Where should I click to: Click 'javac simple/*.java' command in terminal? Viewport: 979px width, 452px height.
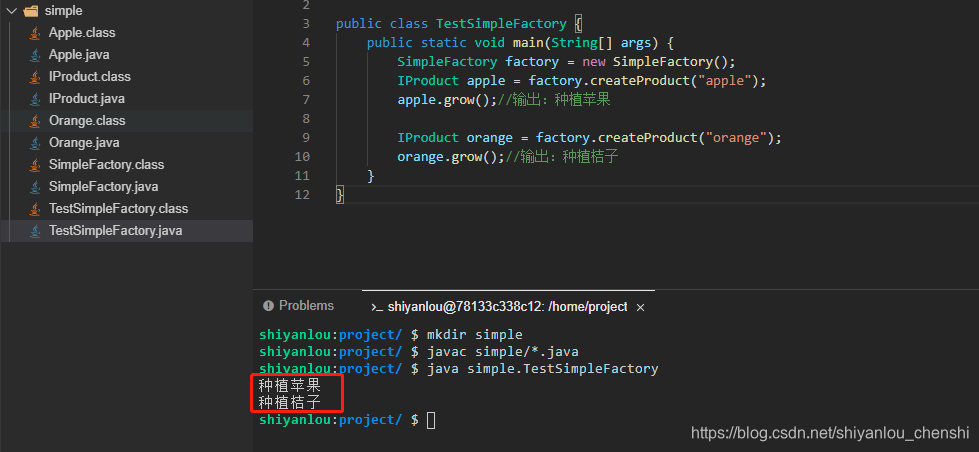click(503, 352)
